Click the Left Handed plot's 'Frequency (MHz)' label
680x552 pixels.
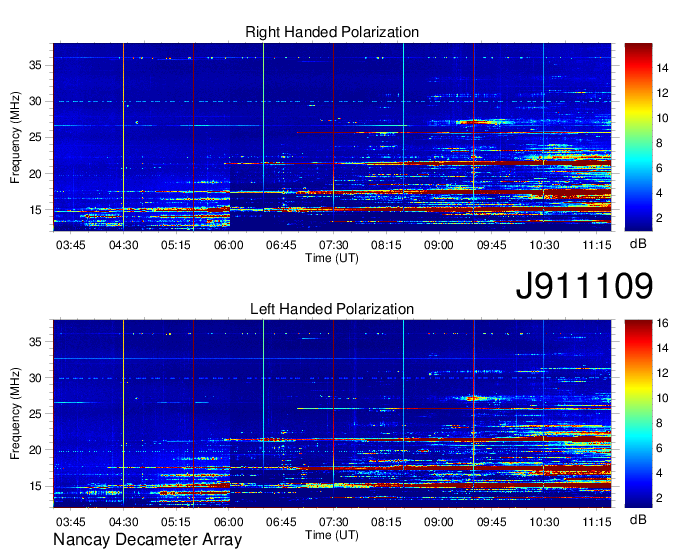[x=15, y=414]
